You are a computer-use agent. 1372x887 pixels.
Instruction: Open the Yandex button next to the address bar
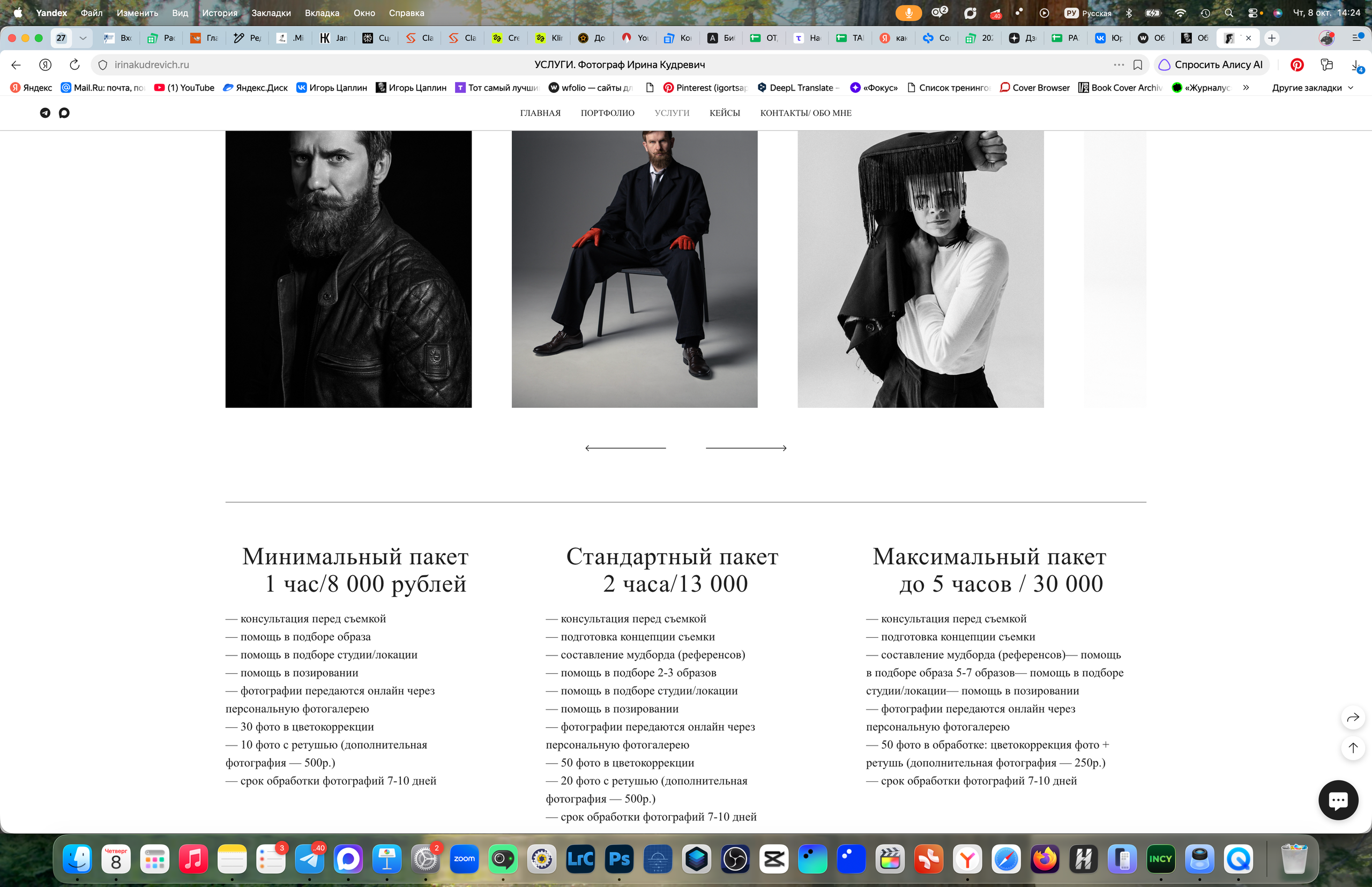46,64
